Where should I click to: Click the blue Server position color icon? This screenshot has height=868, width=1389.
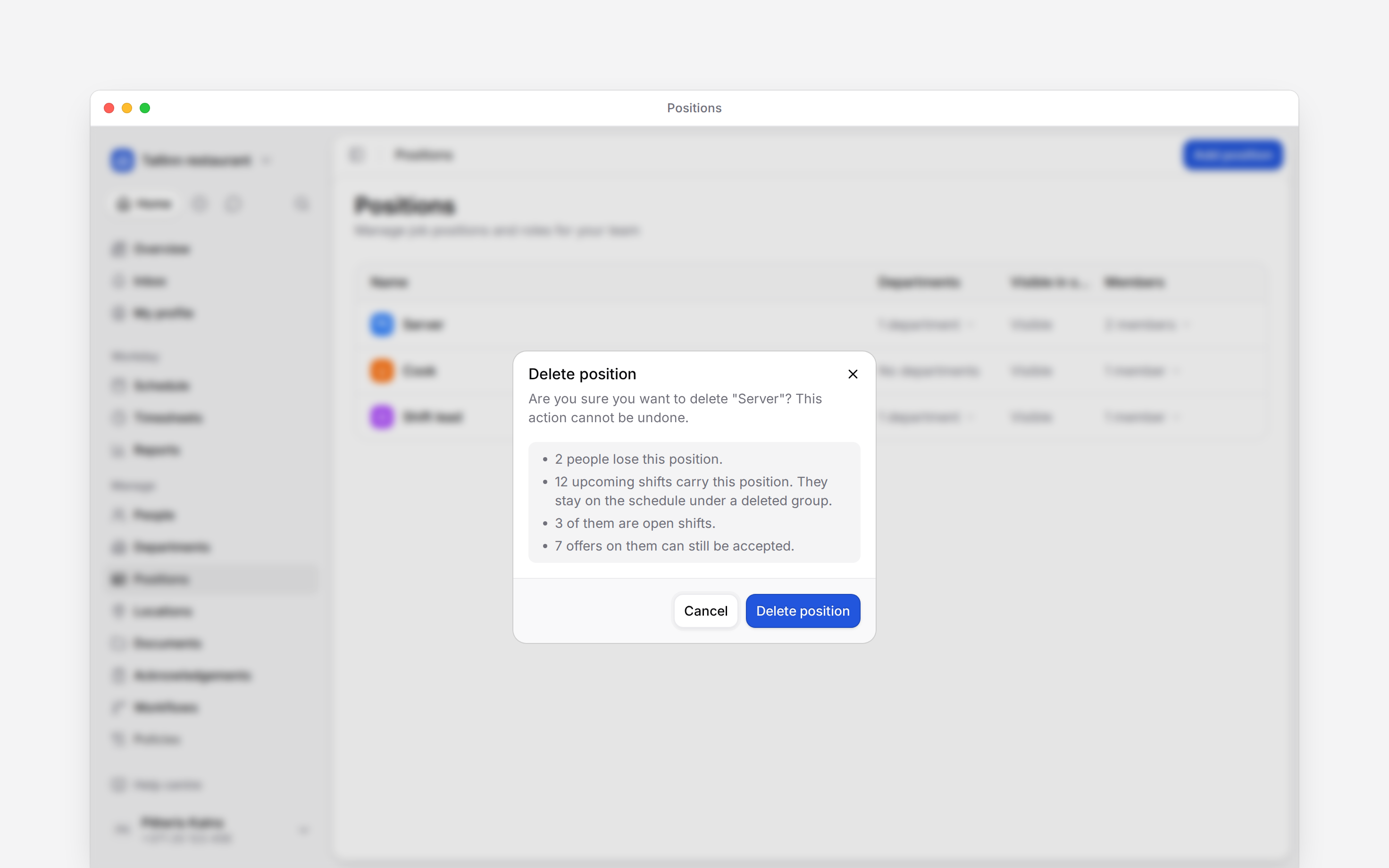[382, 325]
